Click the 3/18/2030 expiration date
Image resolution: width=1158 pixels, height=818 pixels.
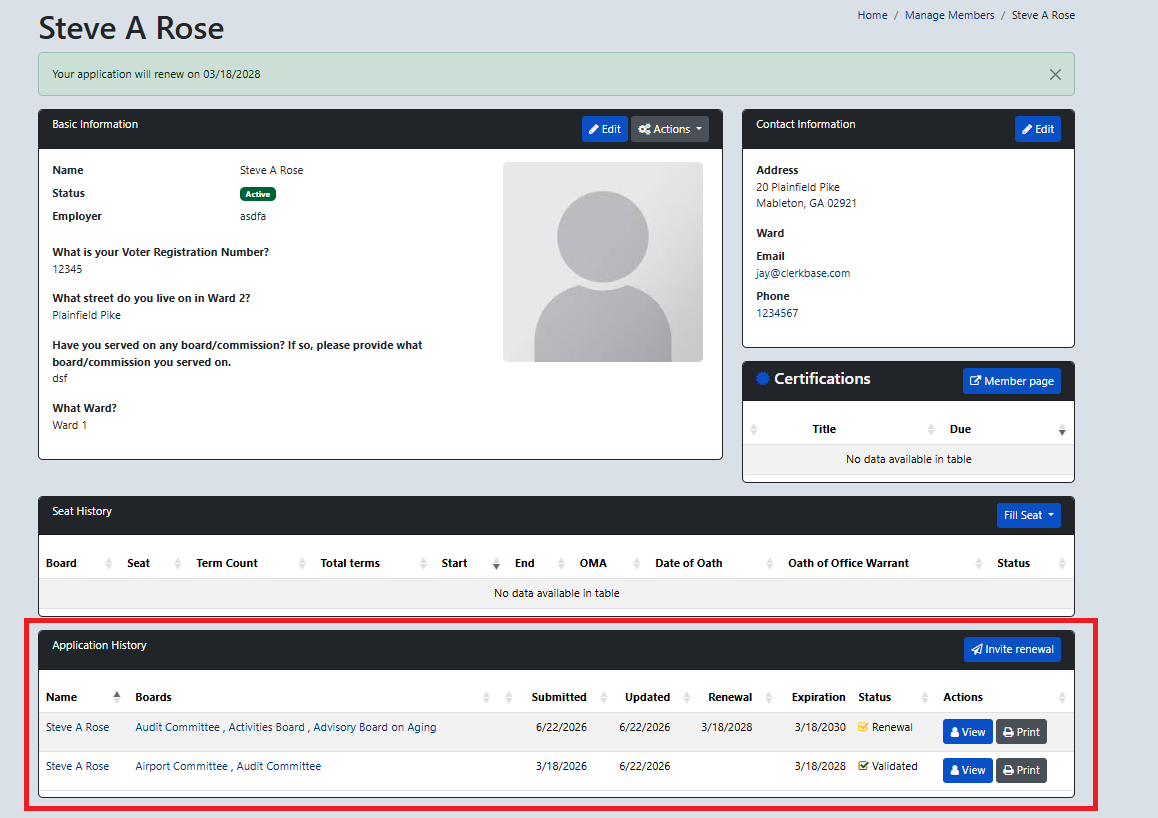820,727
